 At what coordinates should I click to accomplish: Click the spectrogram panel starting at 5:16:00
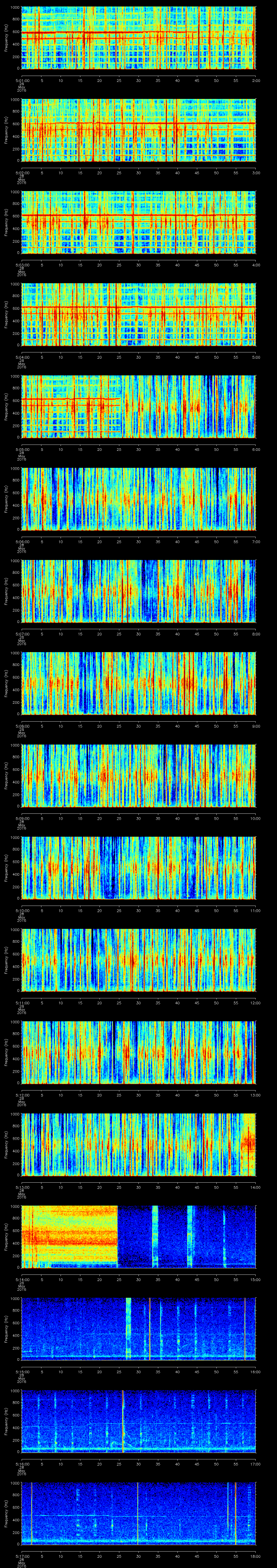(x=139, y=1421)
